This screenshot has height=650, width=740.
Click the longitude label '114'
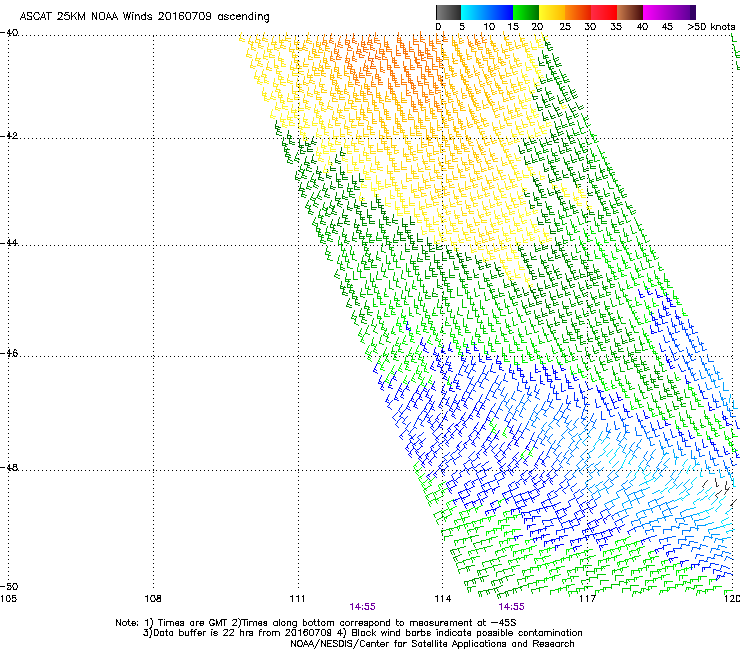[442, 599]
